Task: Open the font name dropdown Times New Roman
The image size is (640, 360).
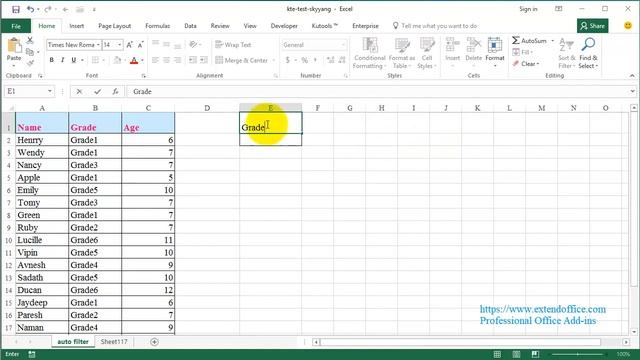Action: tap(98, 45)
